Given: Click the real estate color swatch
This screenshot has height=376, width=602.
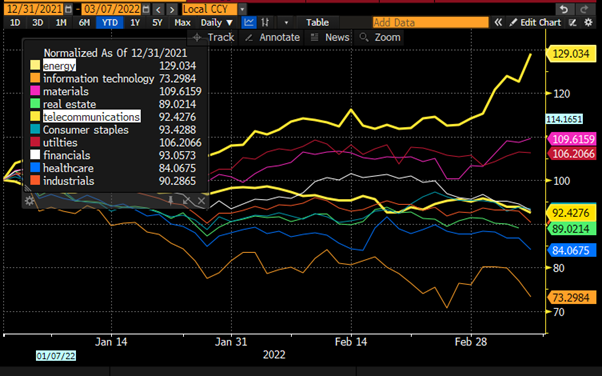Looking at the screenshot, I should 35,103.
